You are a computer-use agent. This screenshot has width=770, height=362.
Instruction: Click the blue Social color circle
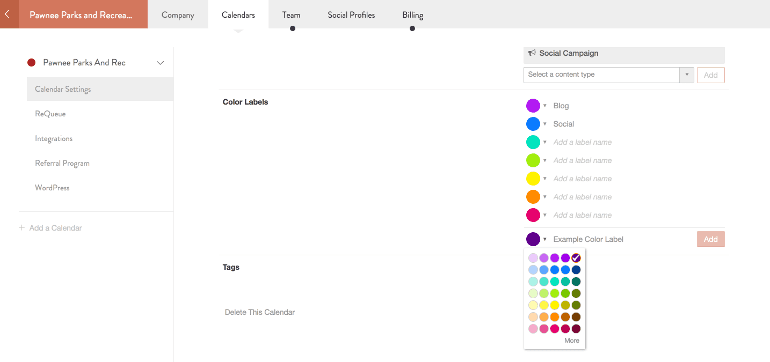533,124
